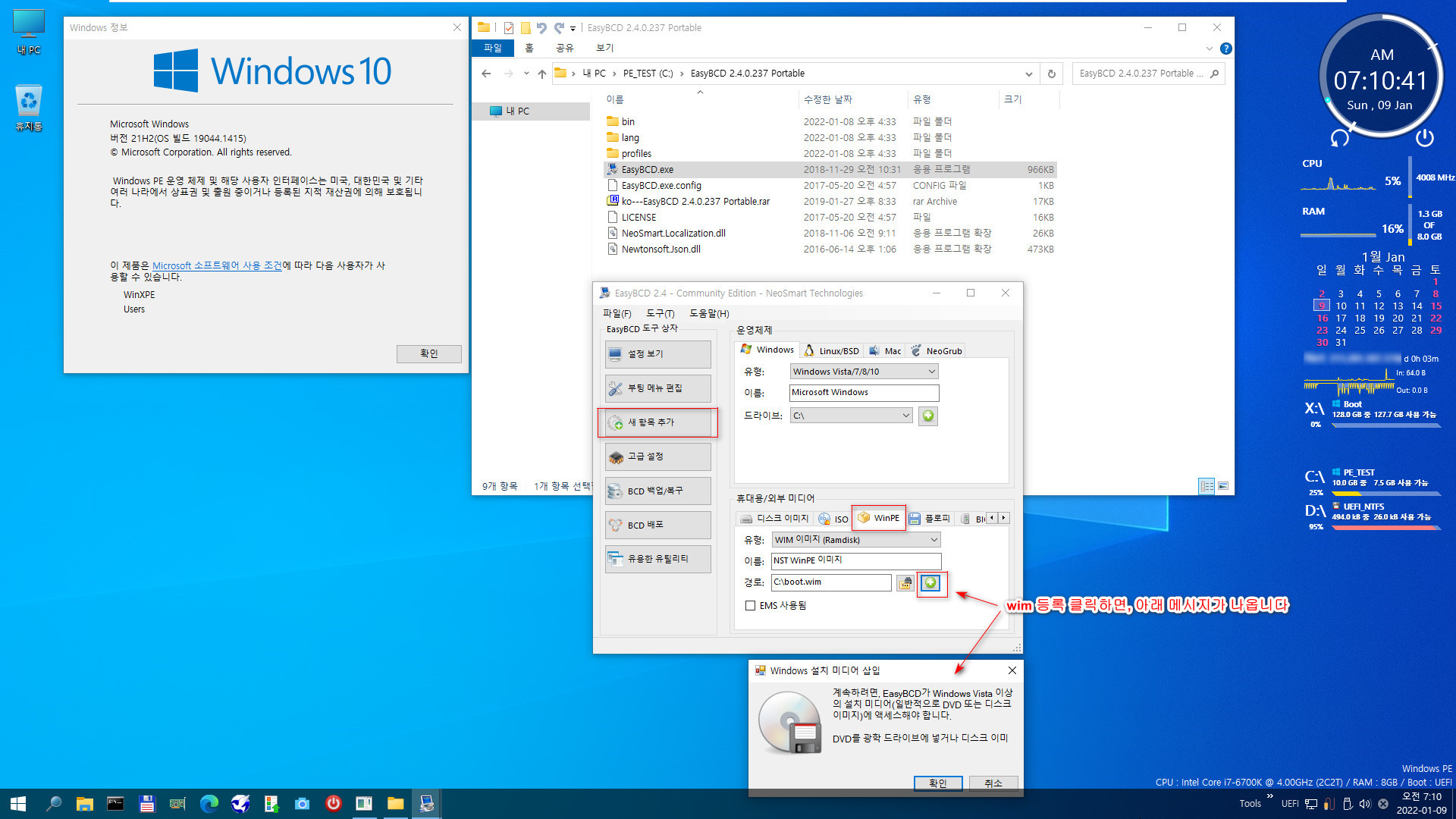Click the Start button on taskbar
Screen dimensions: 1456x819
18,804
